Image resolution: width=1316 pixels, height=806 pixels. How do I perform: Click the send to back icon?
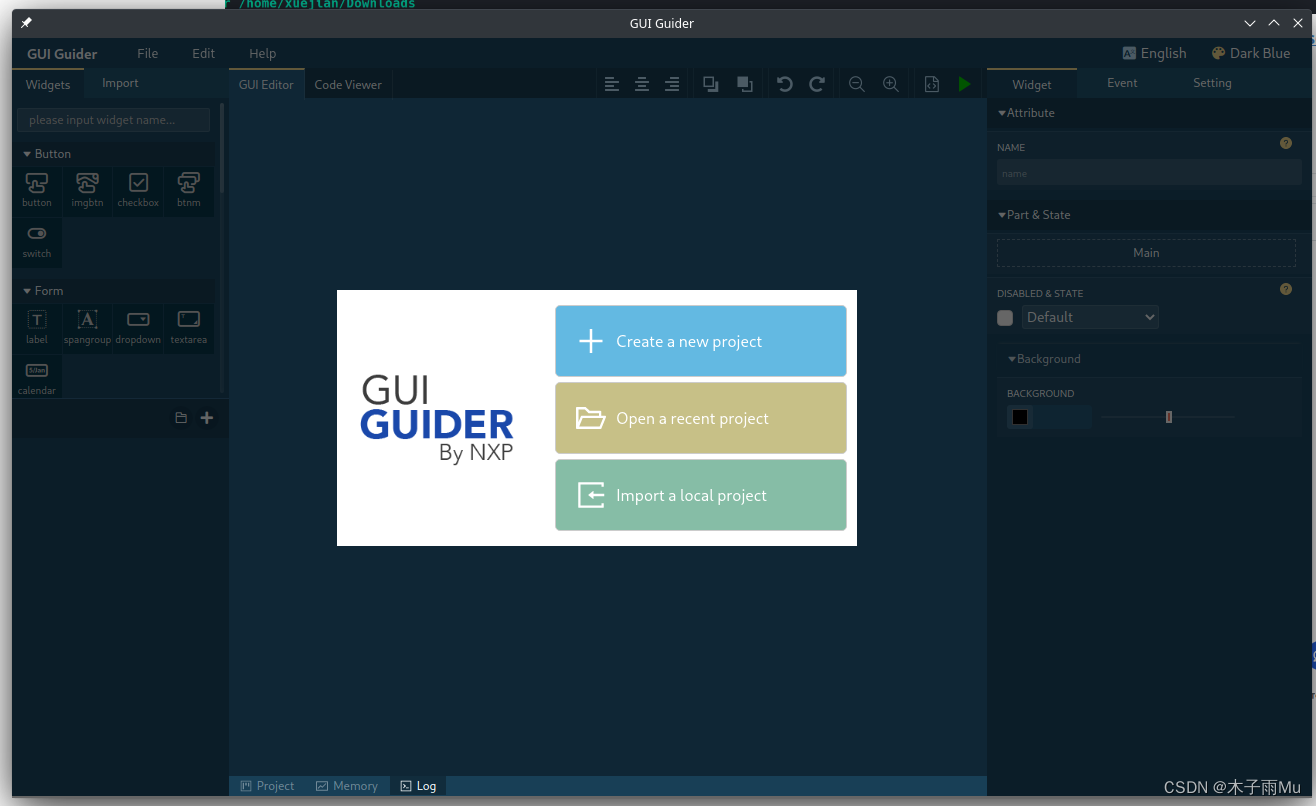(x=744, y=85)
